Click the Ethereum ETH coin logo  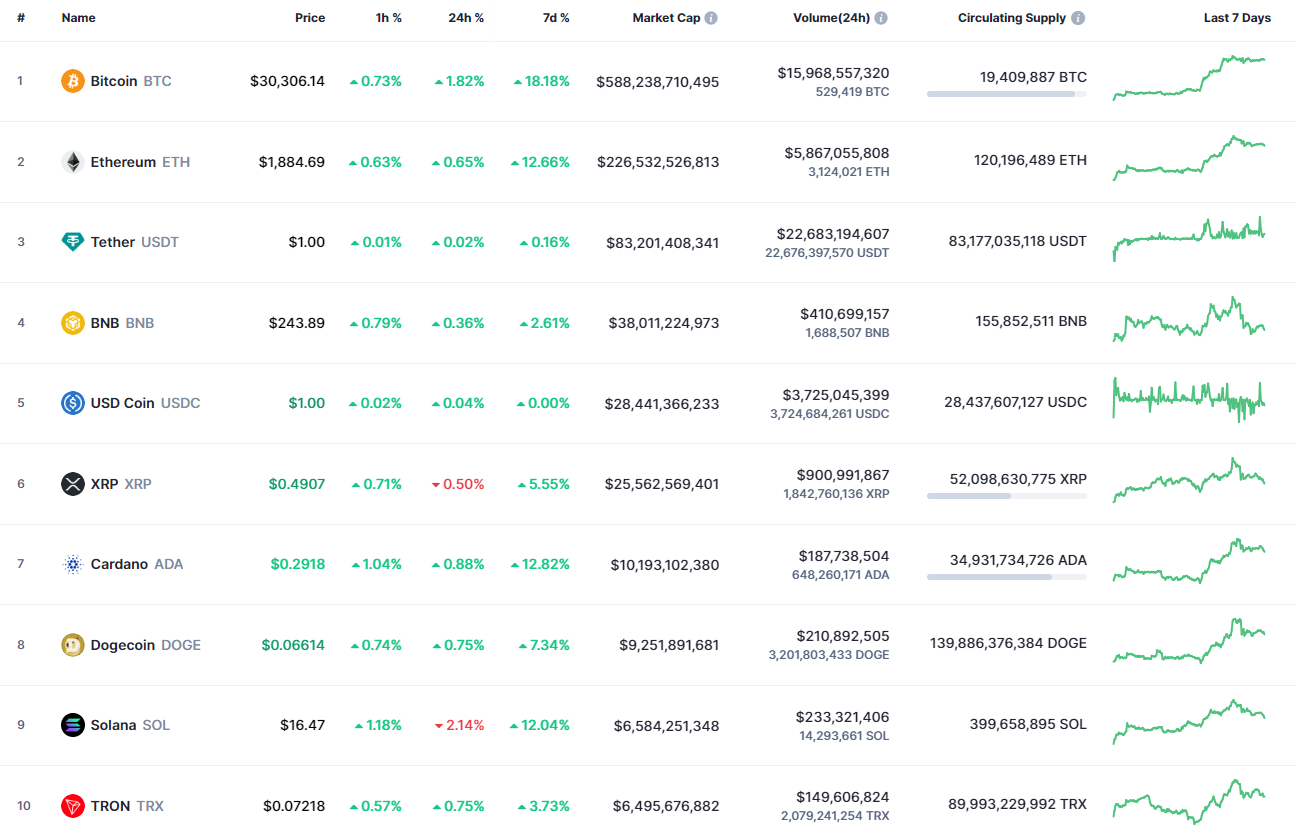coord(71,161)
